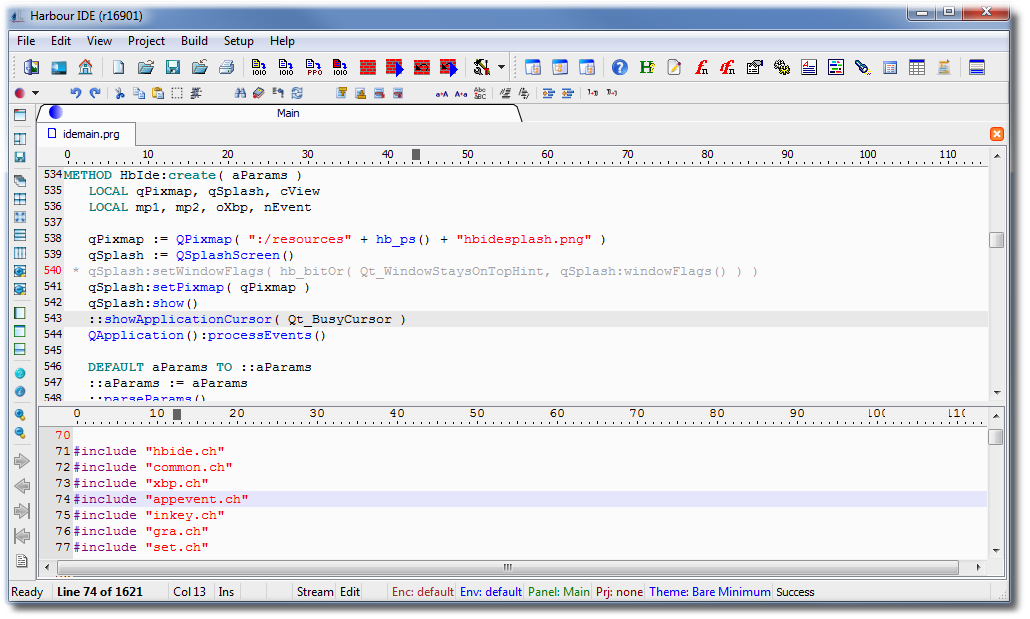Click the blue Help question mark icon

(x=620, y=68)
